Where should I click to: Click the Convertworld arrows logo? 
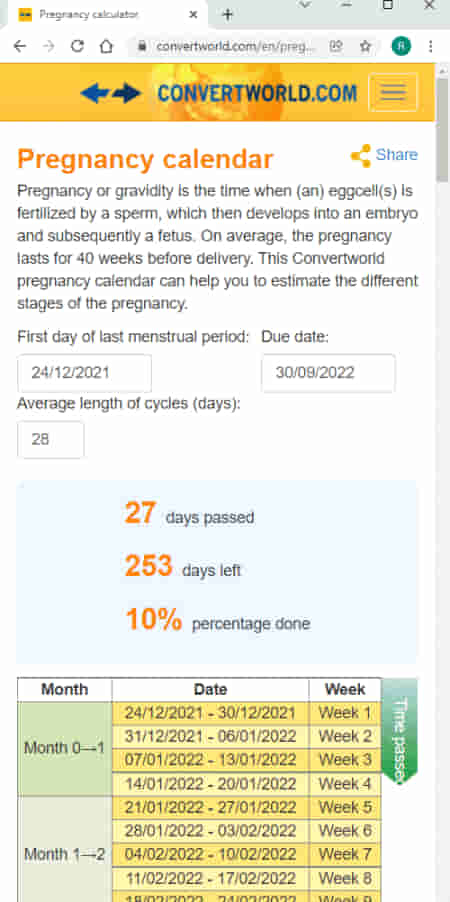[110, 93]
